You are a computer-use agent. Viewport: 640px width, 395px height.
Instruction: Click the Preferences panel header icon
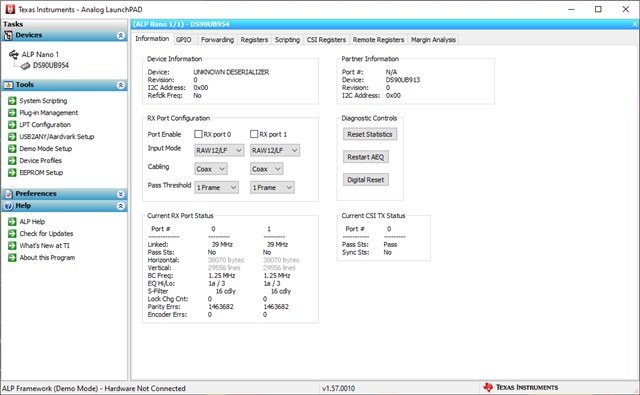tap(8, 194)
